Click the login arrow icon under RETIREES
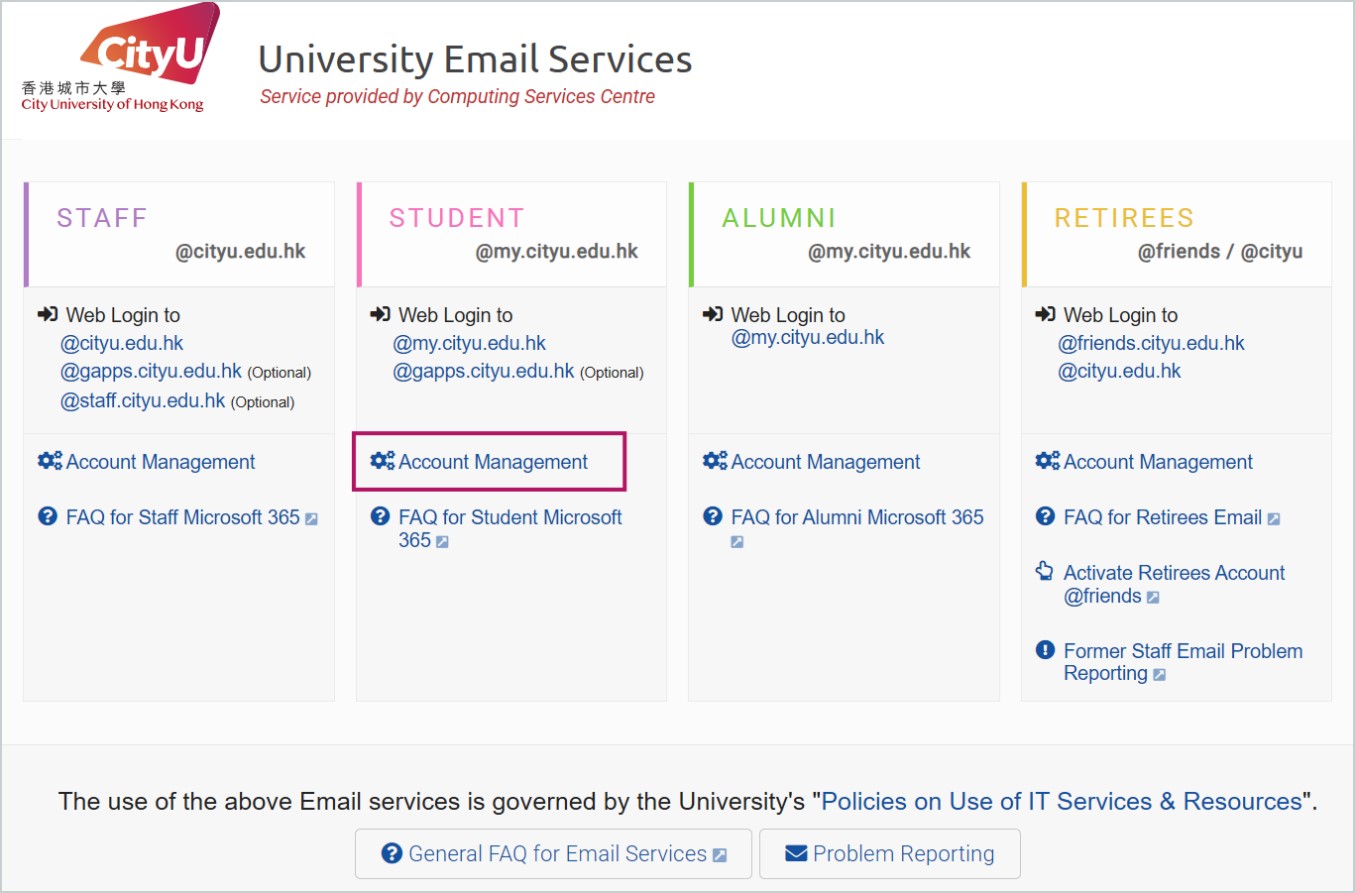1355x893 pixels. pos(1045,315)
